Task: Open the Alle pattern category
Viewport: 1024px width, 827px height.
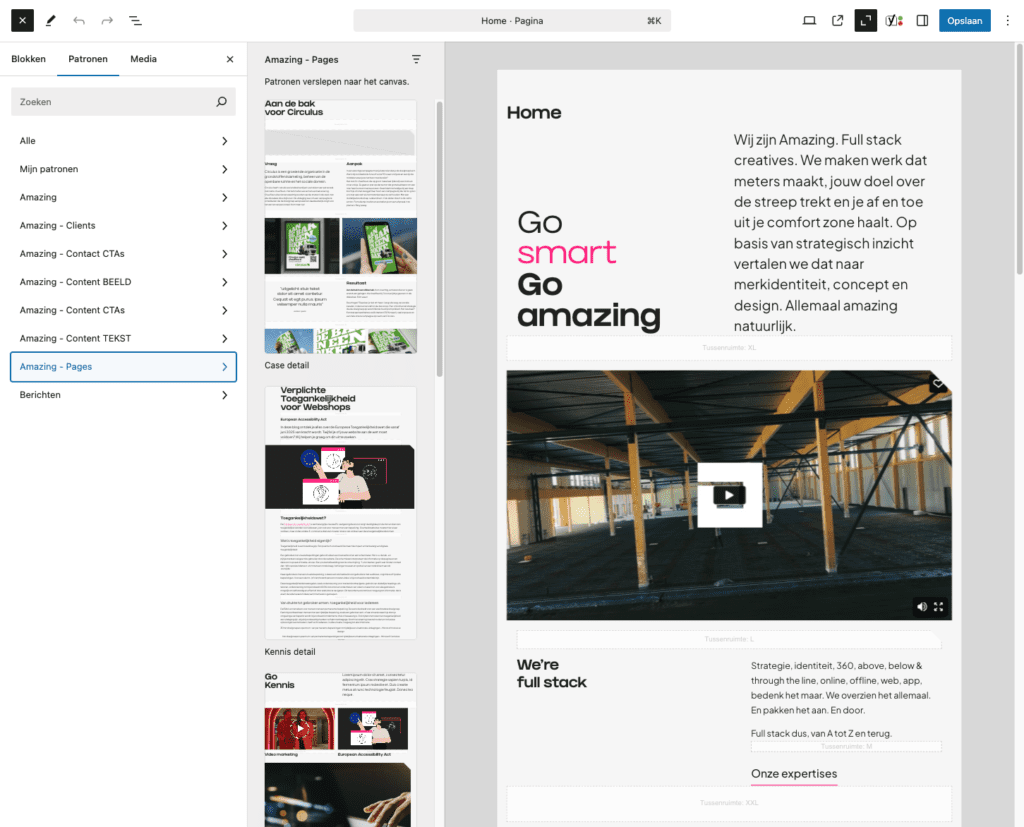Action: (x=123, y=140)
